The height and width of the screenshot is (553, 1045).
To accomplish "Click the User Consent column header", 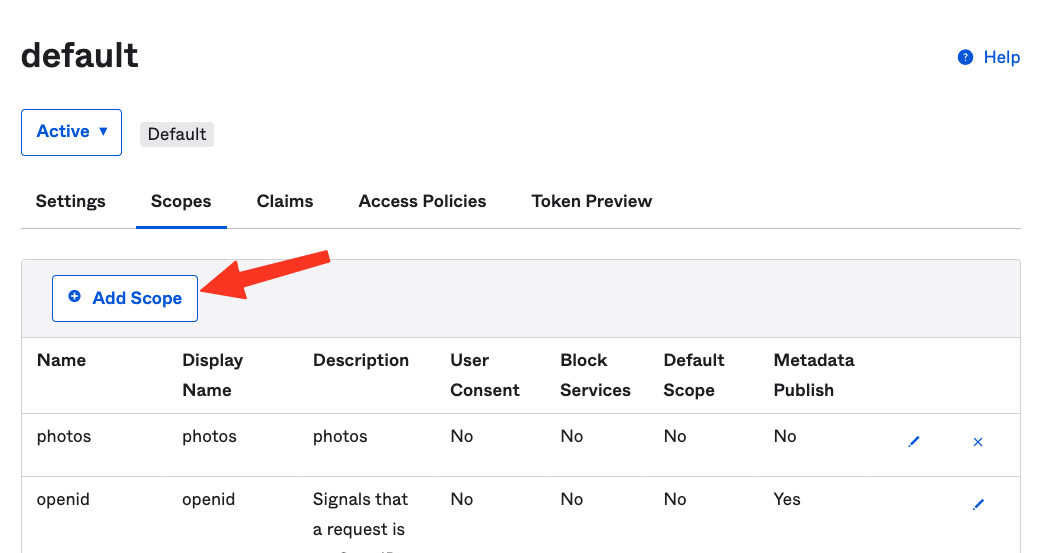I will tap(485, 375).
